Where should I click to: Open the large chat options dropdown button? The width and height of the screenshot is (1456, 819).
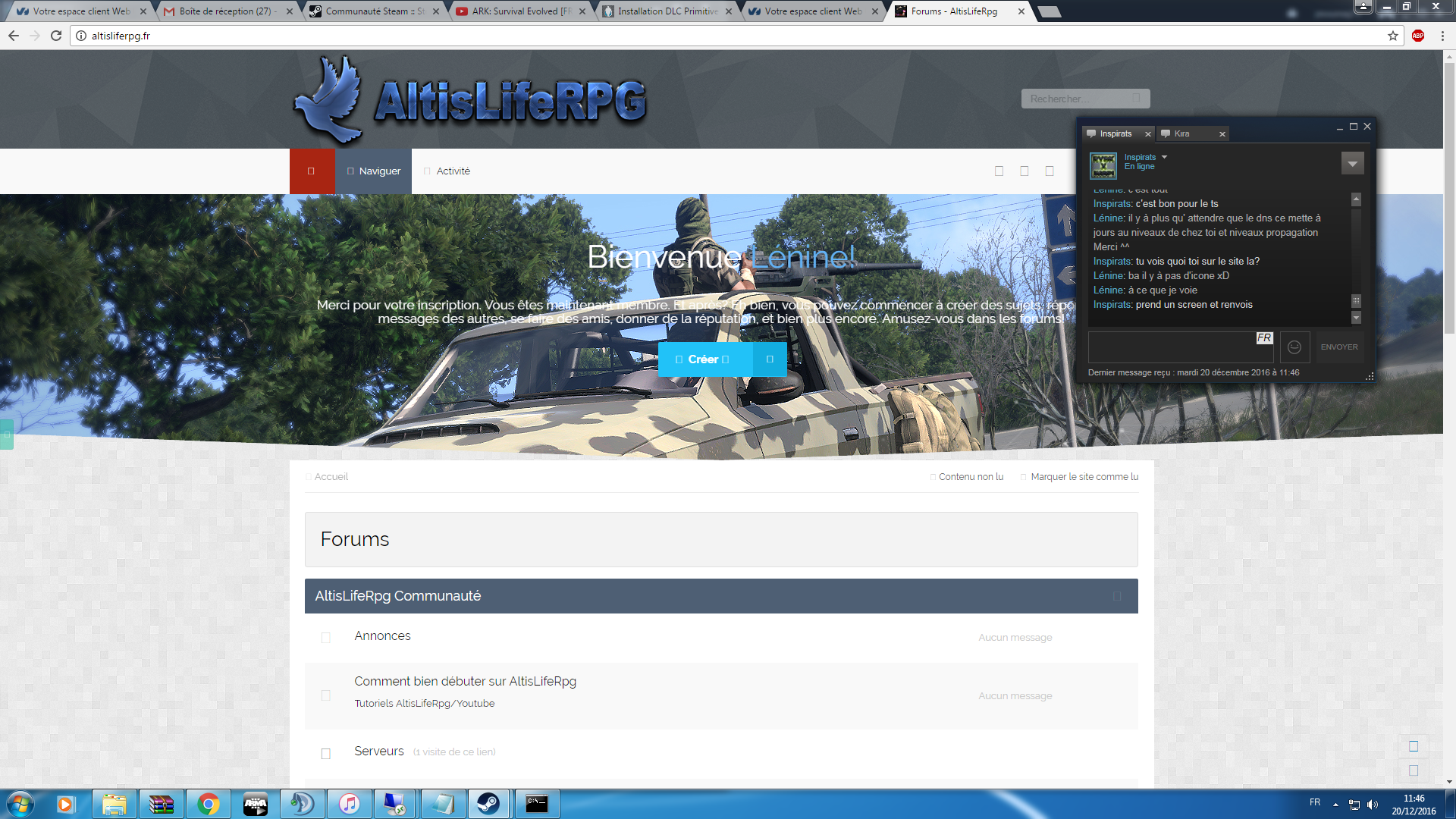(1352, 164)
